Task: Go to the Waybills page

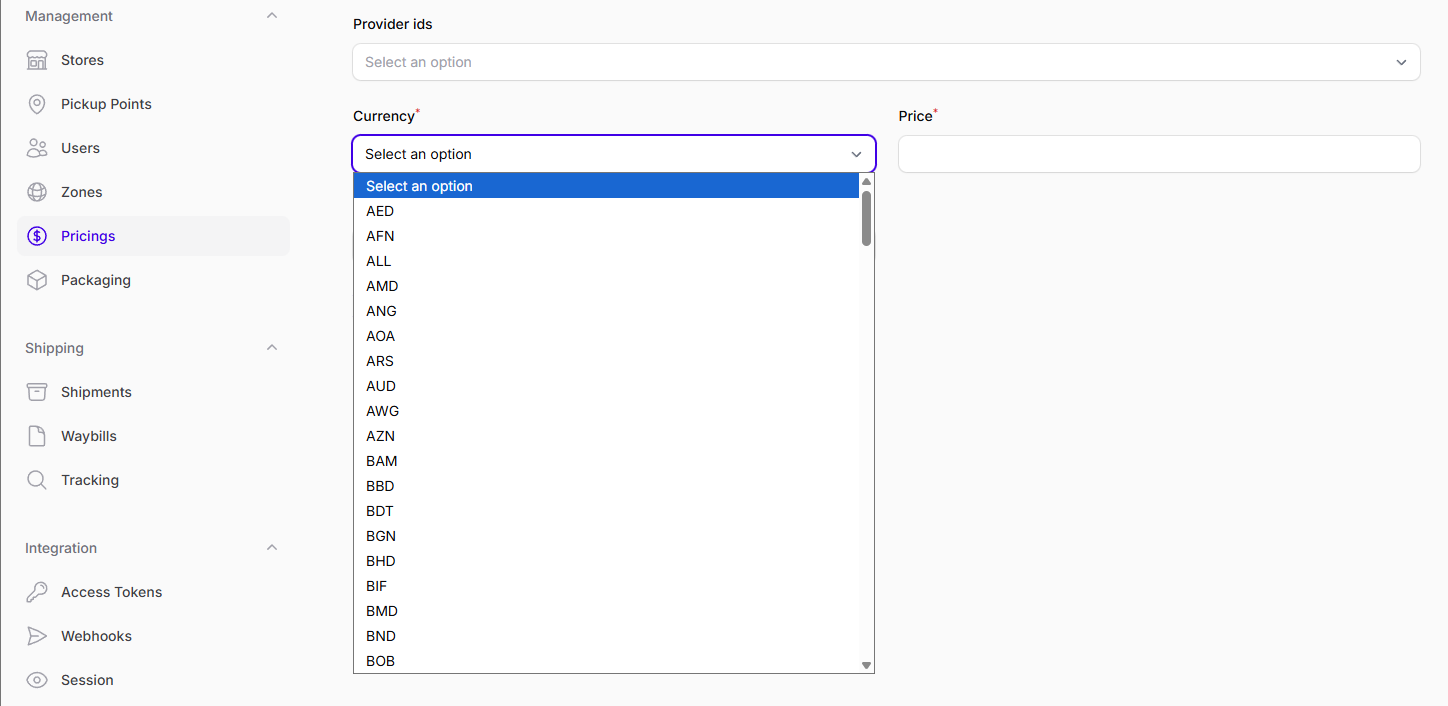Action: pyautogui.click(x=89, y=436)
